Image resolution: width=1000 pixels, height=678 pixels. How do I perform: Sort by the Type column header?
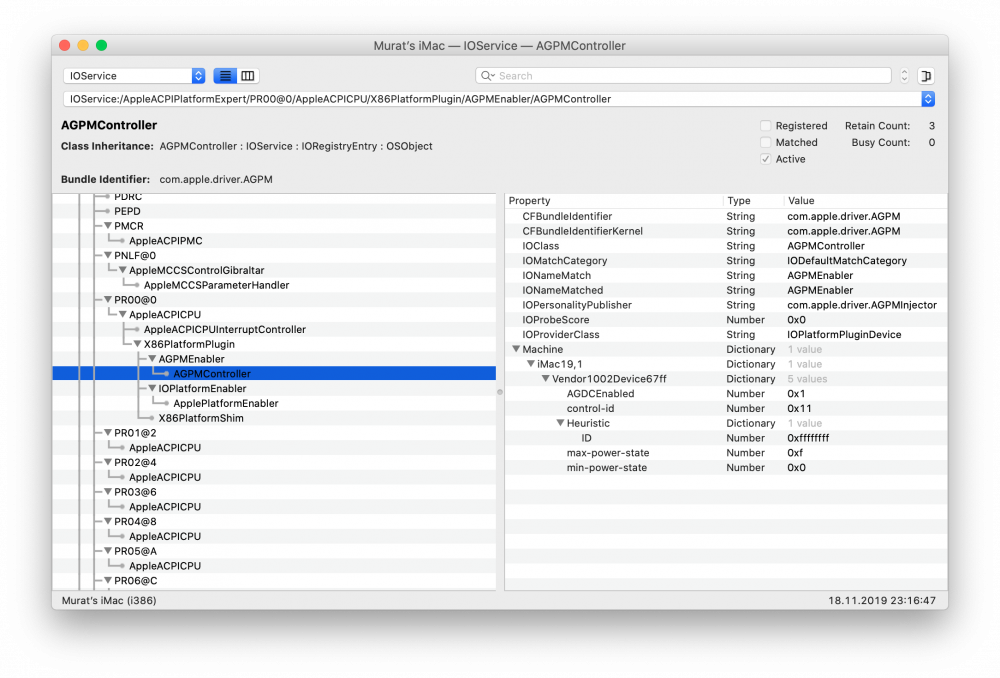pyautogui.click(x=753, y=201)
